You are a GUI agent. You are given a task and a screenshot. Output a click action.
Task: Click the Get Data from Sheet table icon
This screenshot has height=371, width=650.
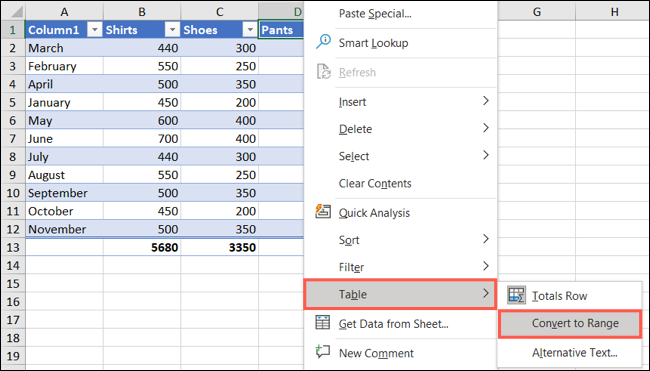click(323, 322)
